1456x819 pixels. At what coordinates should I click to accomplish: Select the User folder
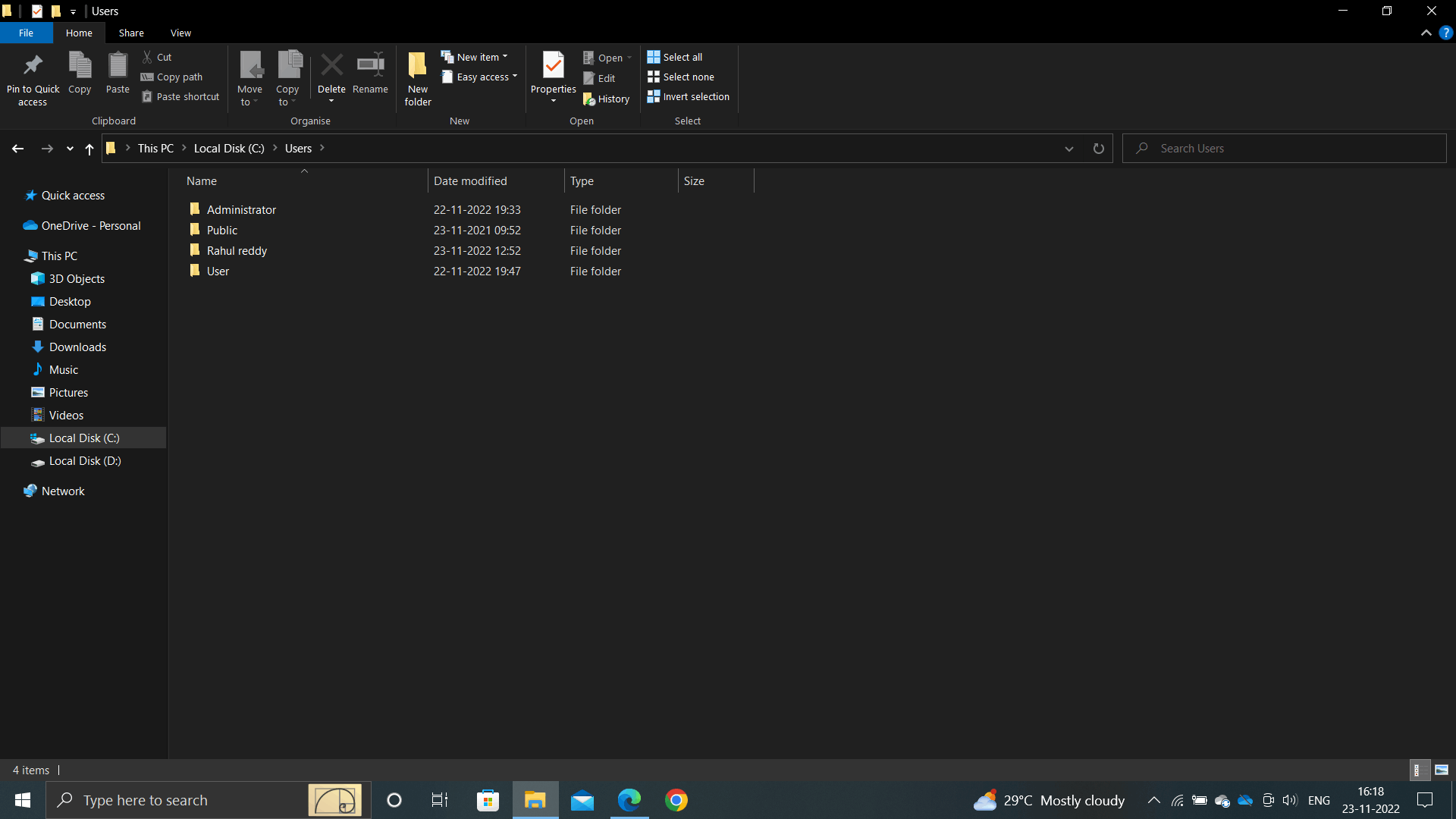(218, 271)
